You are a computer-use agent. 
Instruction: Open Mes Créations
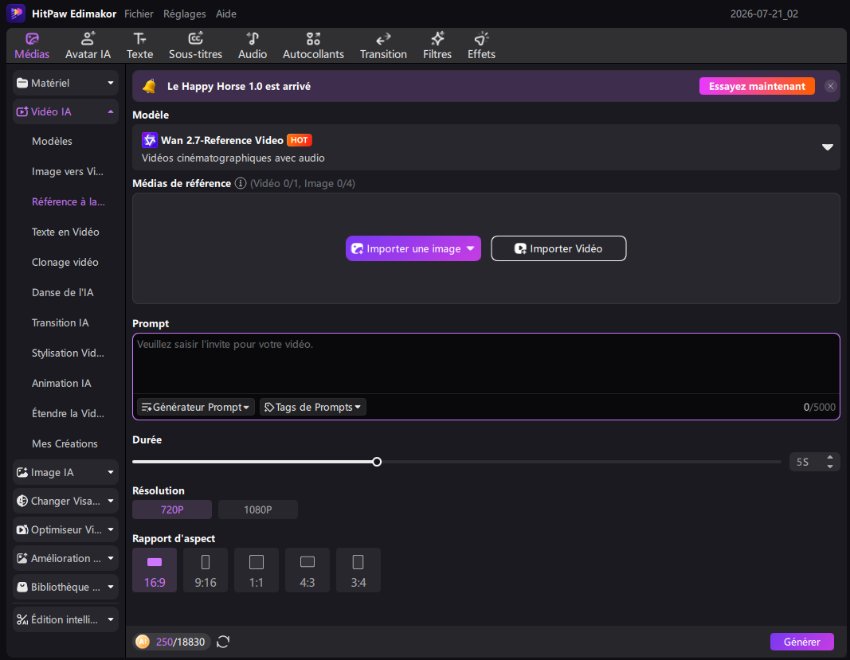coord(65,444)
